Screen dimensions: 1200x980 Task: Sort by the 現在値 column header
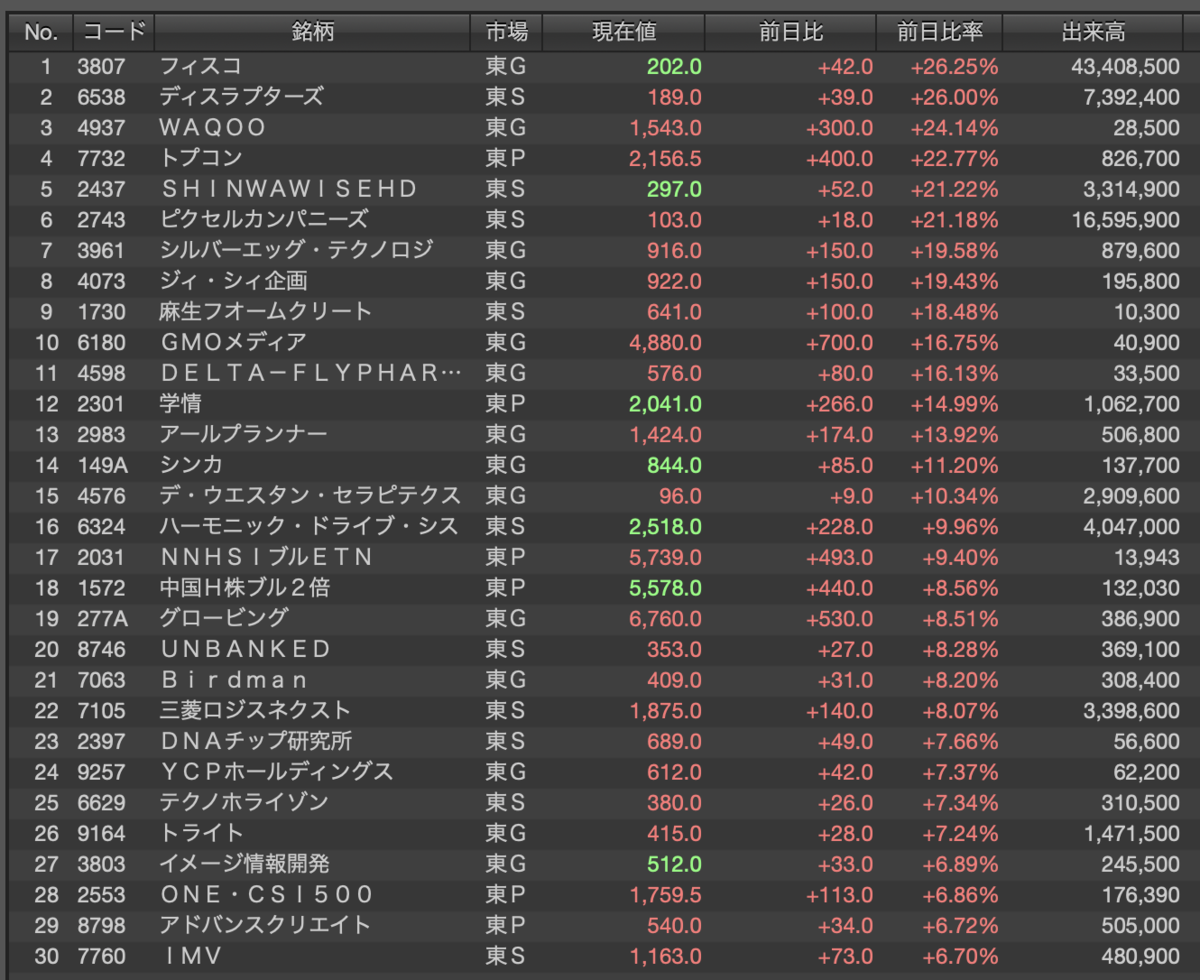(624, 32)
